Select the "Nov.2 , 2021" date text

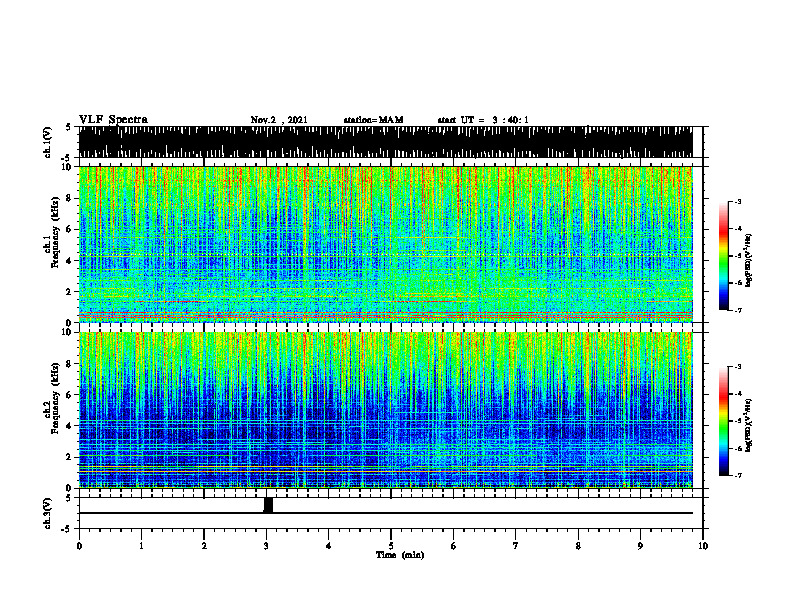point(279,120)
